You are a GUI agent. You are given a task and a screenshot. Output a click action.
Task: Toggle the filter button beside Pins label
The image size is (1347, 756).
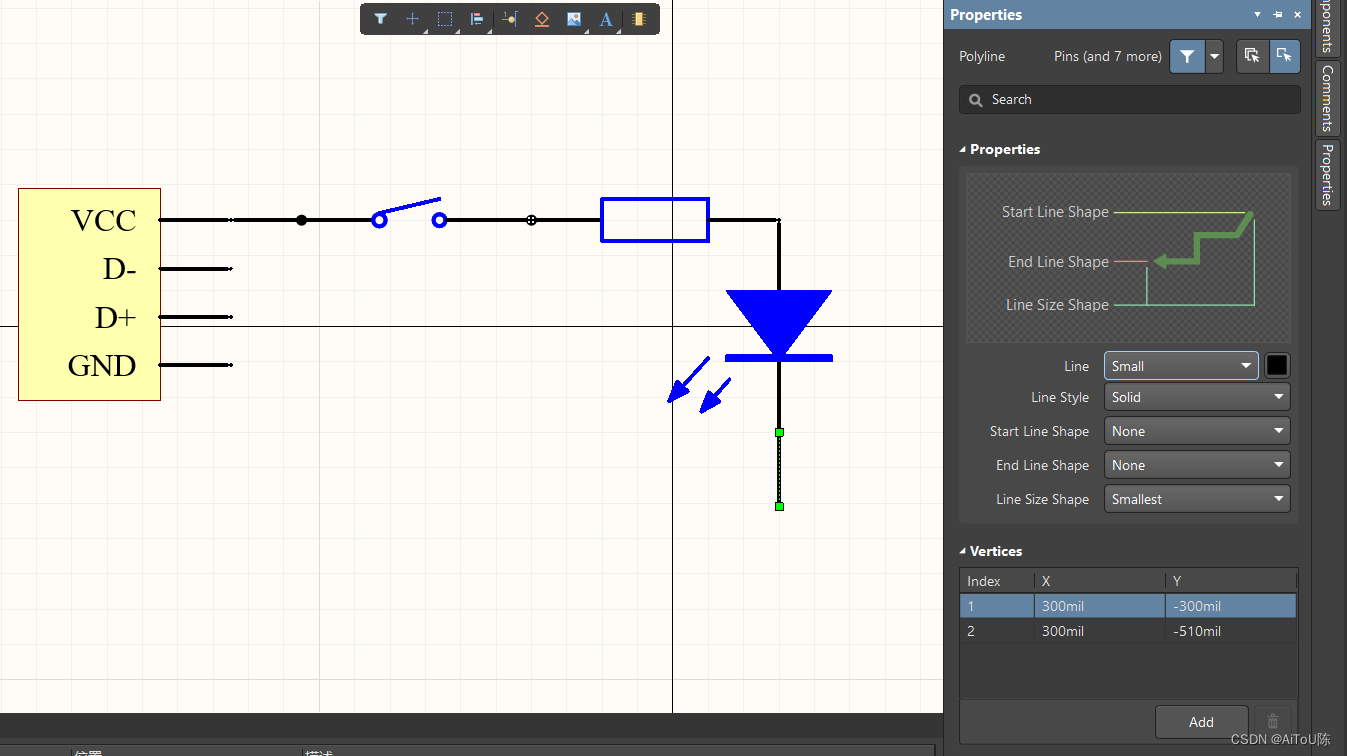click(1187, 56)
